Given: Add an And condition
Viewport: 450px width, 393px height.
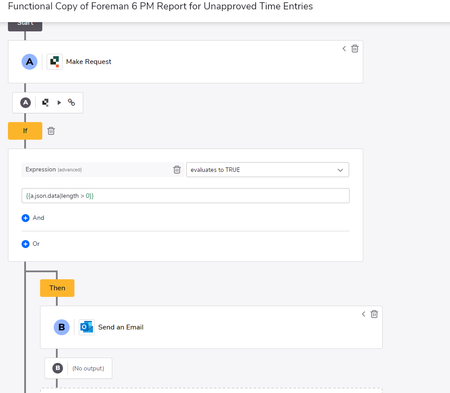Looking at the screenshot, I should point(33,218).
